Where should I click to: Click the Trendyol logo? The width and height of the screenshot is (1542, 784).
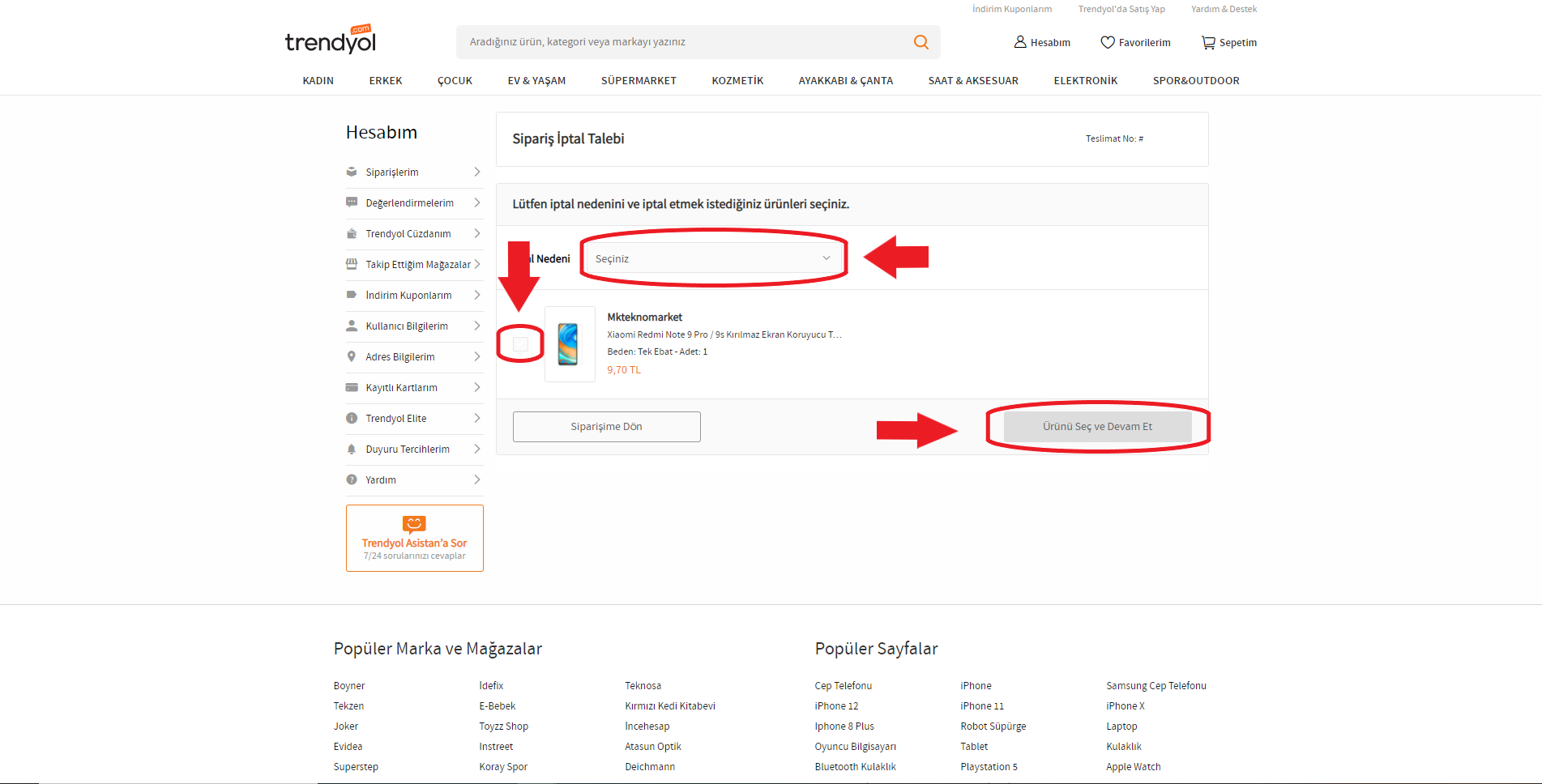[x=331, y=40]
